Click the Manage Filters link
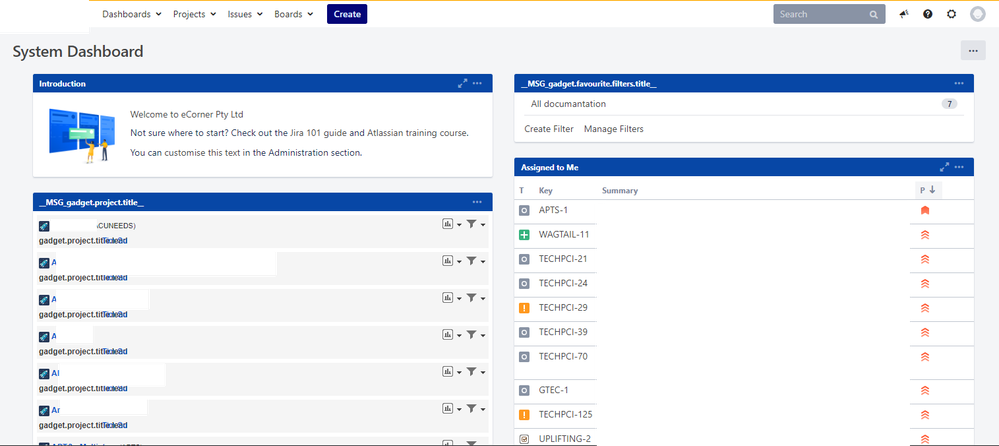This screenshot has width=999, height=446. pyautogui.click(x=614, y=129)
